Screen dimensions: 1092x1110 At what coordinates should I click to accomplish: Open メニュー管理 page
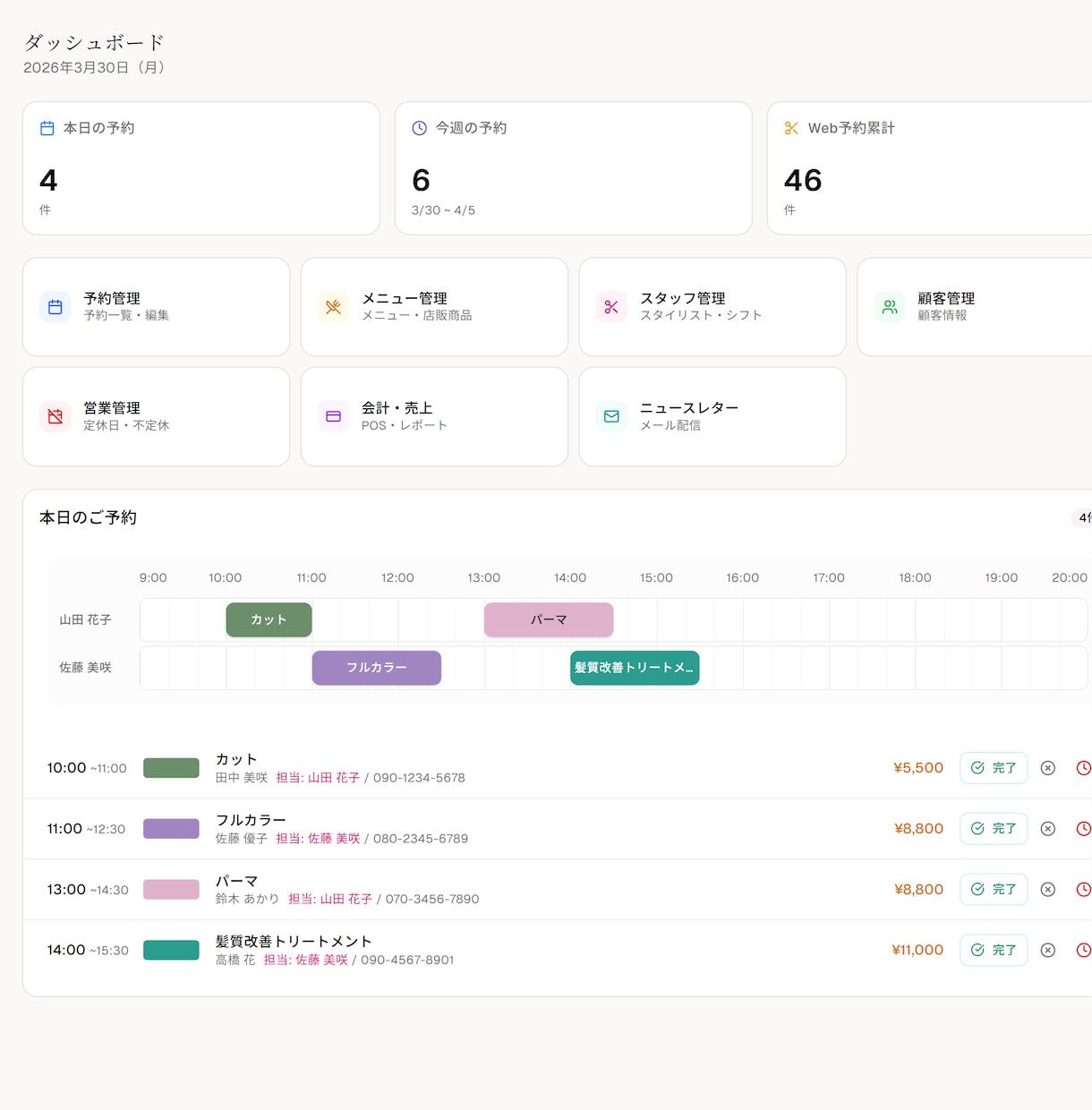point(434,307)
